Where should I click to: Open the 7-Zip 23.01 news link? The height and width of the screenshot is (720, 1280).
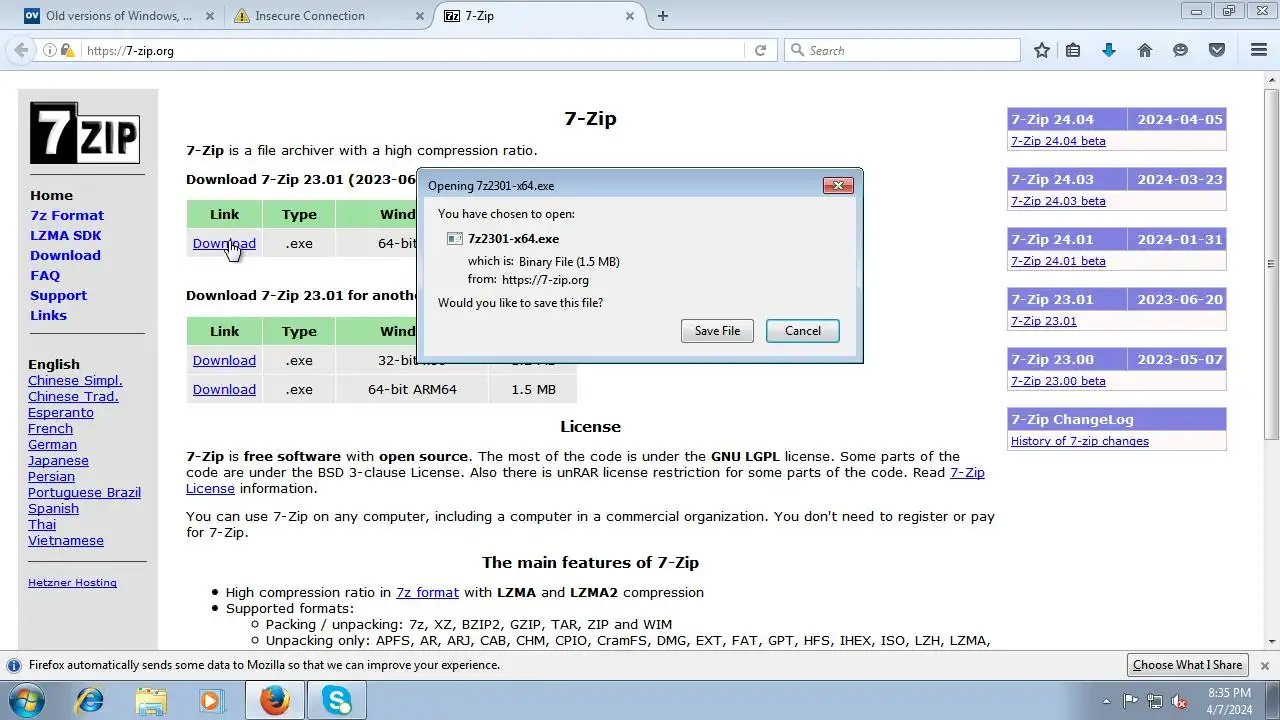pyautogui.click(x=1044, y=321)
